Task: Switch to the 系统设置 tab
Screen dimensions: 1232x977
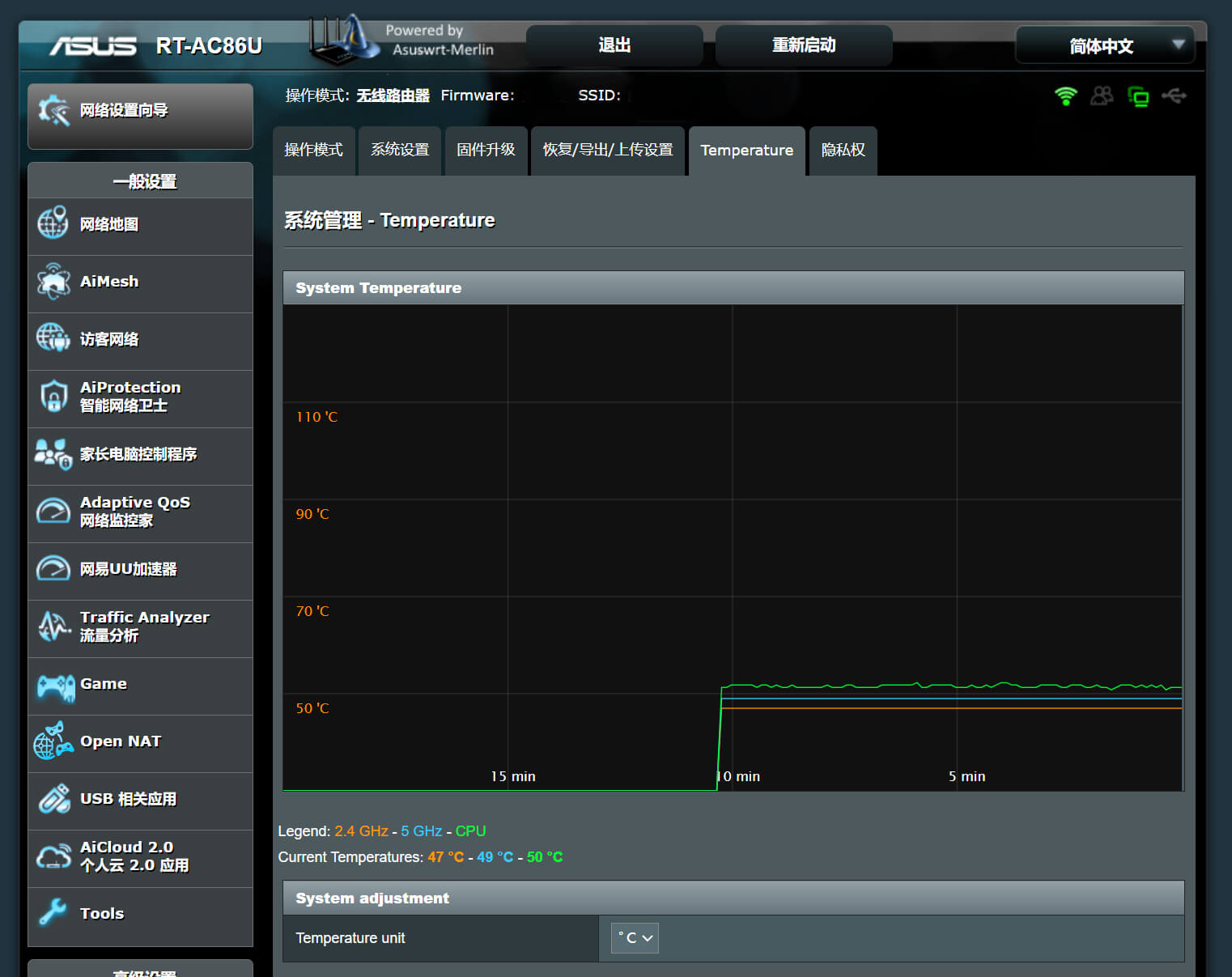Action: [x=400, y=151]
